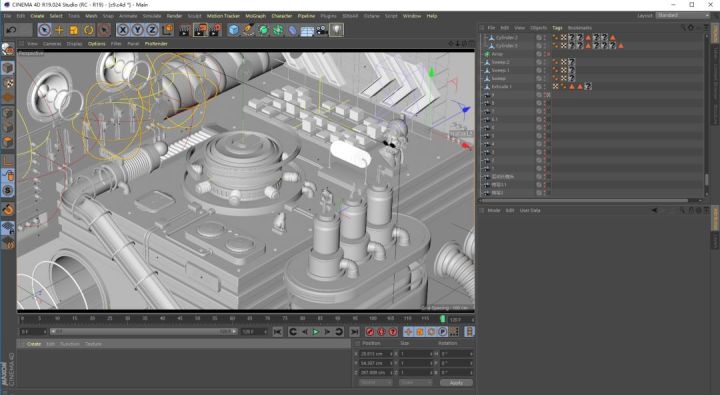Screen dimensions: 720x395
Task: Open the Floor/environment grid icon
Action: (307, 30)
